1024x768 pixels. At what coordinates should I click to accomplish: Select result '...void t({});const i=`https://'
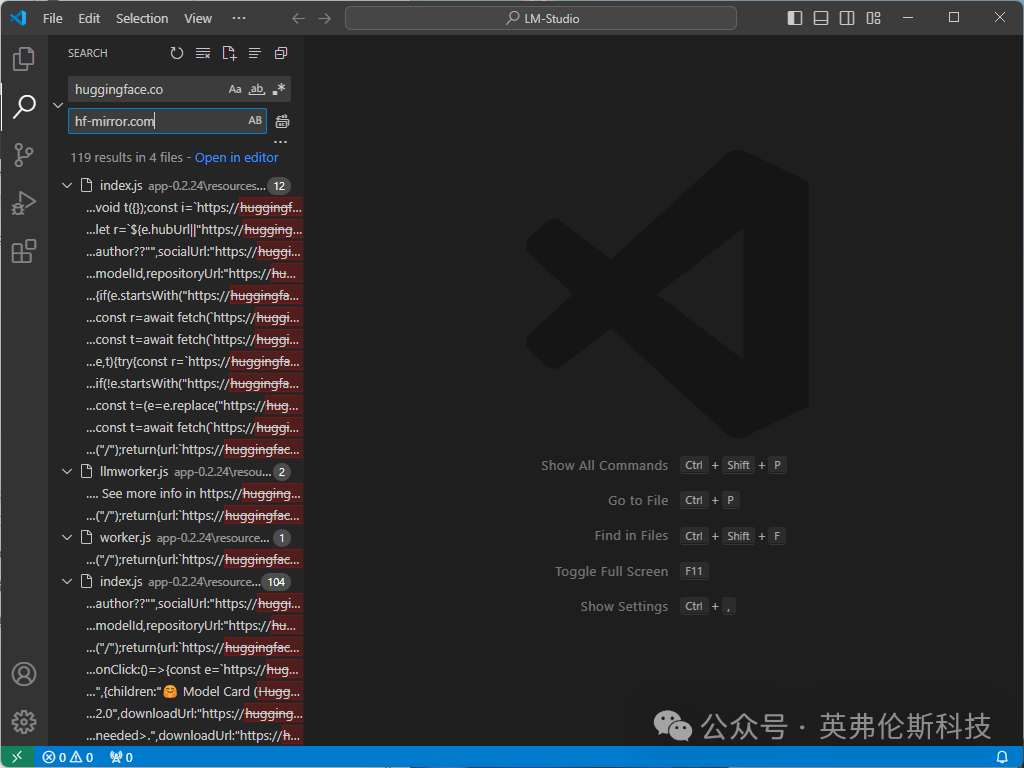[194, 208]
